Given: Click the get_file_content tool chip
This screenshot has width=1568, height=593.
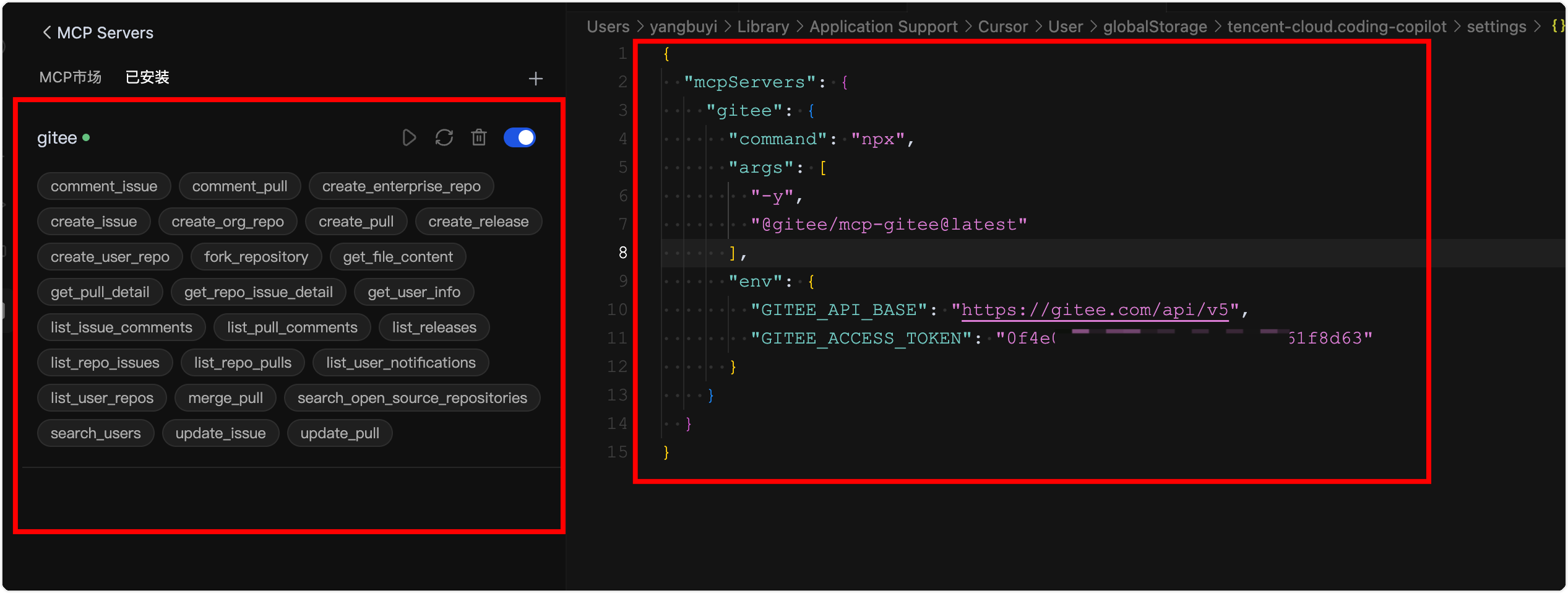Looking at the screenshot, I should click(x=398, y=257).
